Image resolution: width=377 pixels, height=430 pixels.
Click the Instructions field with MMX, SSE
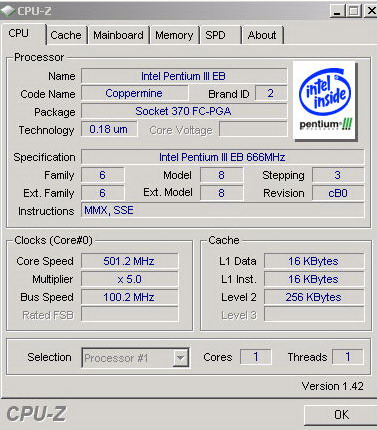tap(223, 210)
